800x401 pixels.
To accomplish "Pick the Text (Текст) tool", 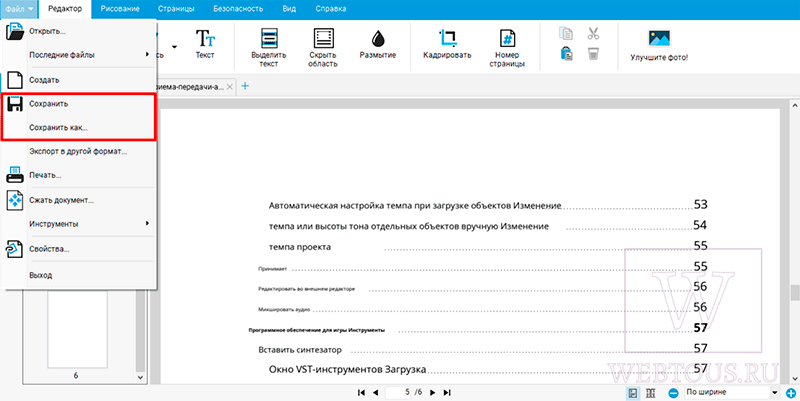I will point(205,44).
